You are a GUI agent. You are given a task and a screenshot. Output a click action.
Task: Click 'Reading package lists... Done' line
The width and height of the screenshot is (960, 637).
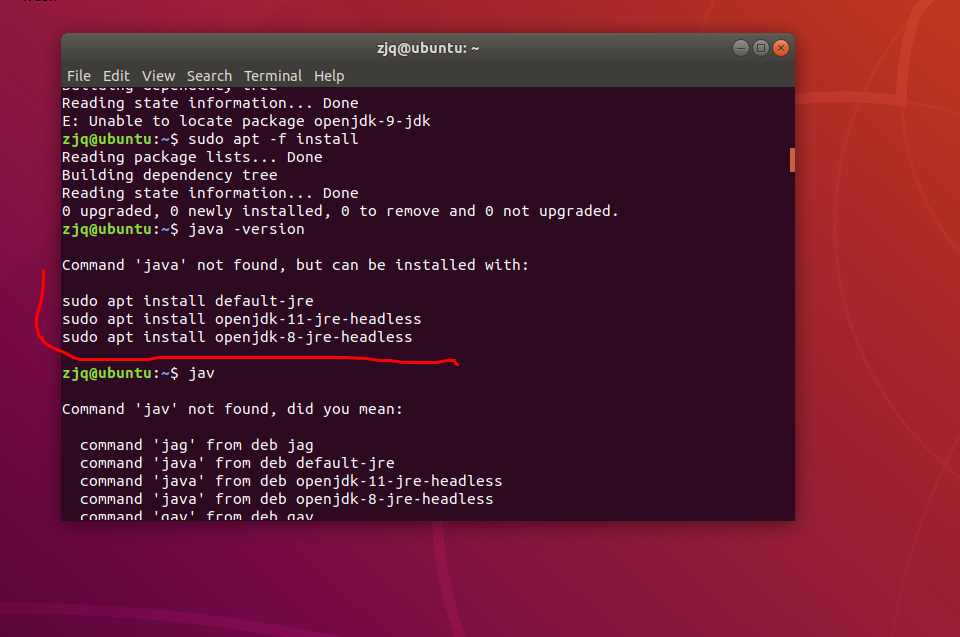click(192, 157)
